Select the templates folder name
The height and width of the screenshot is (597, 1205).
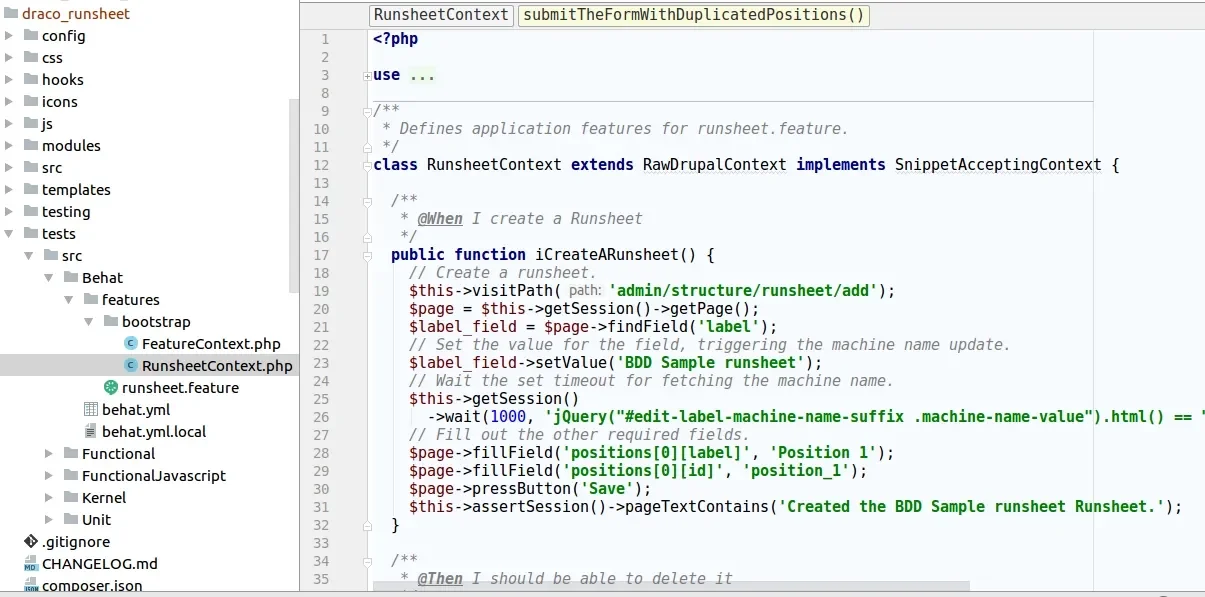tap(76, 189)
